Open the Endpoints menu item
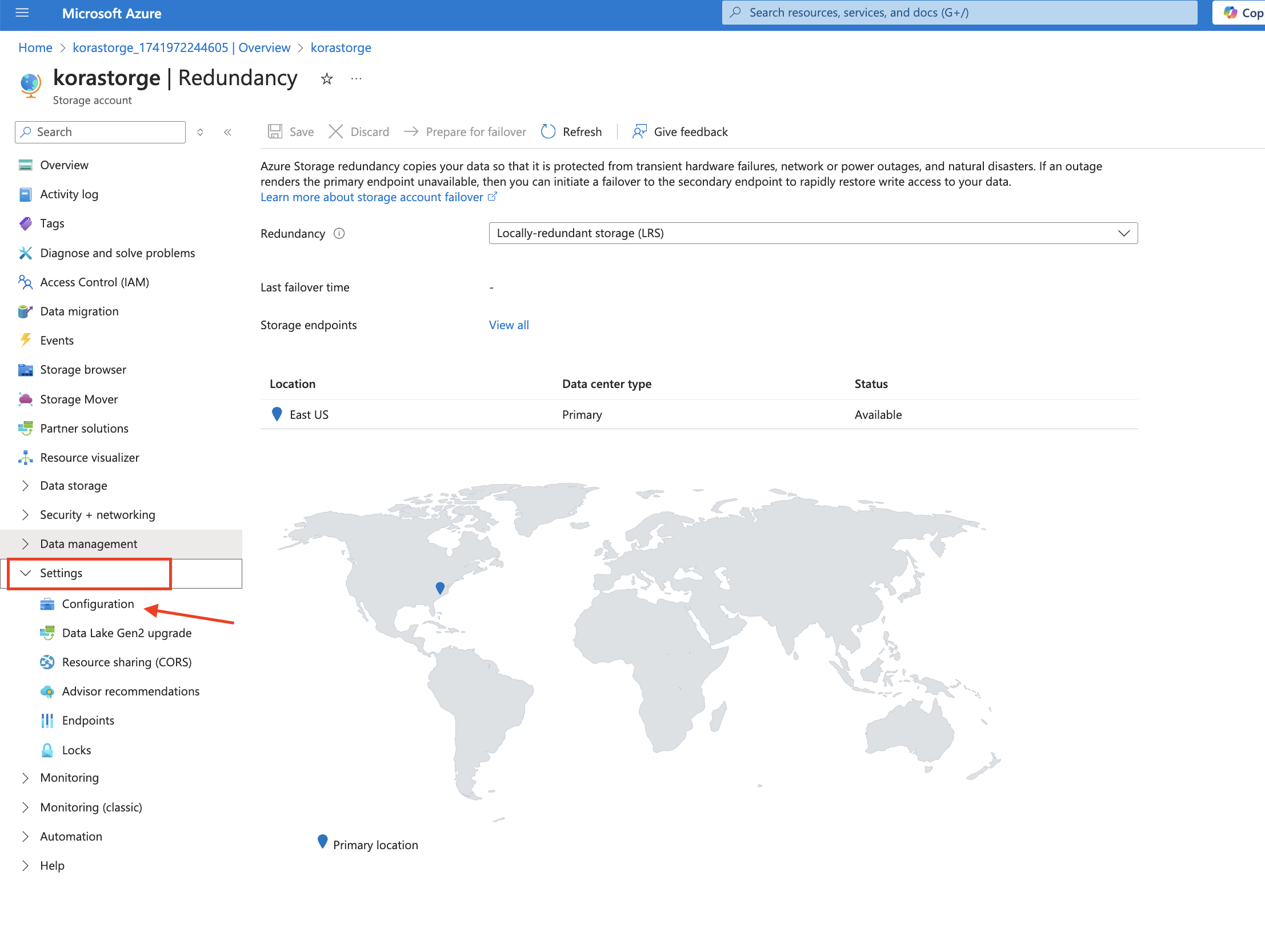 [88, 721]
